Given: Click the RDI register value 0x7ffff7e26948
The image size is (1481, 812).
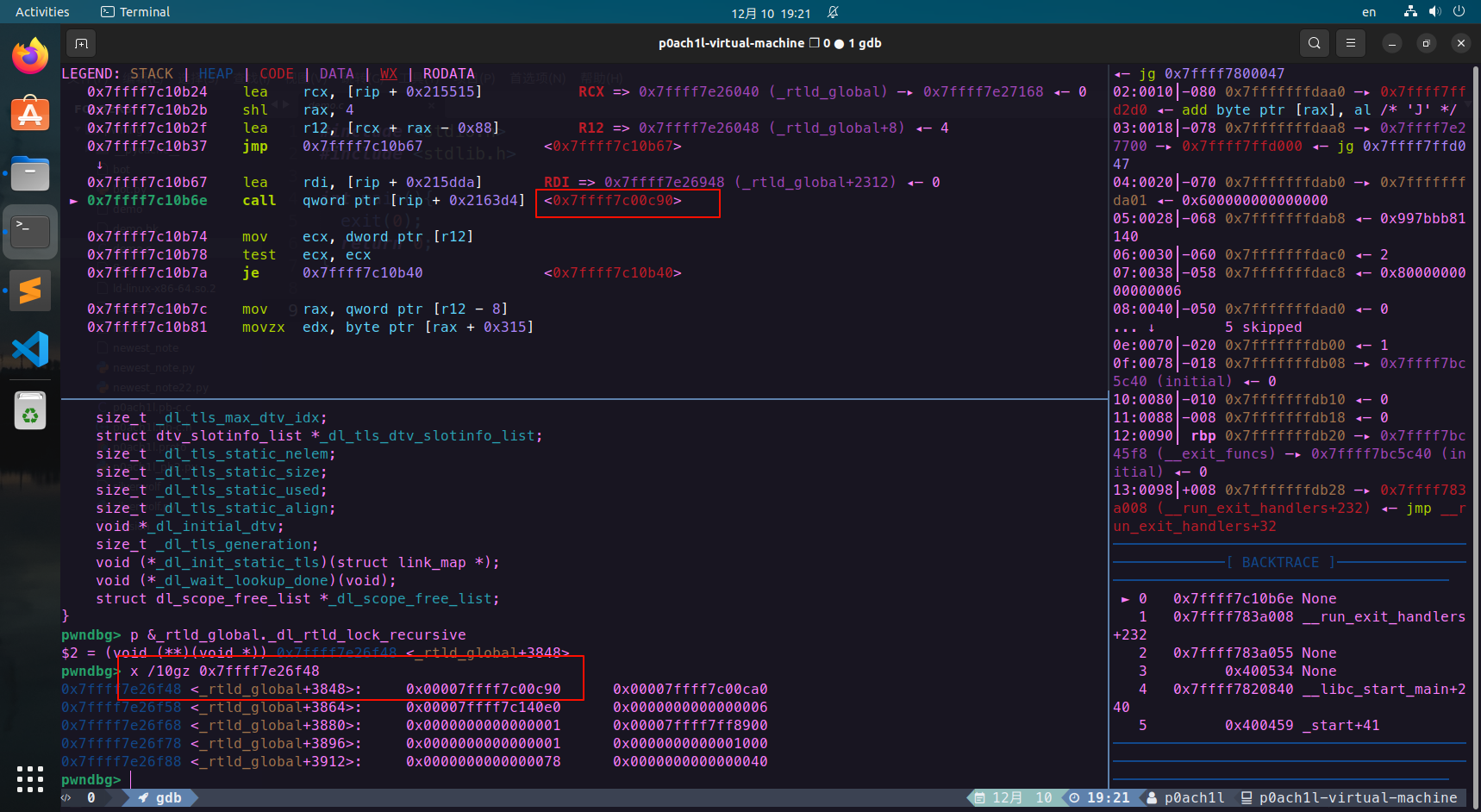Looking at the screenshot, I should pos(664,182).
